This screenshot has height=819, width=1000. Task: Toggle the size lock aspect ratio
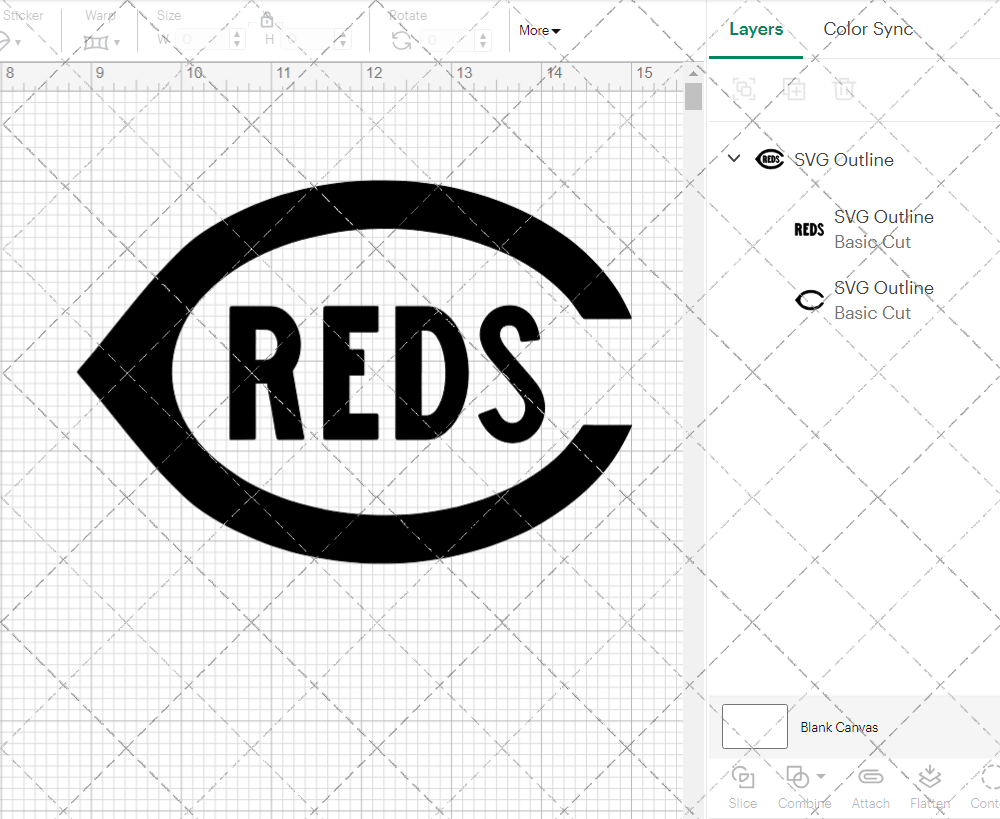pyautogui.click(x=267, y=19)
